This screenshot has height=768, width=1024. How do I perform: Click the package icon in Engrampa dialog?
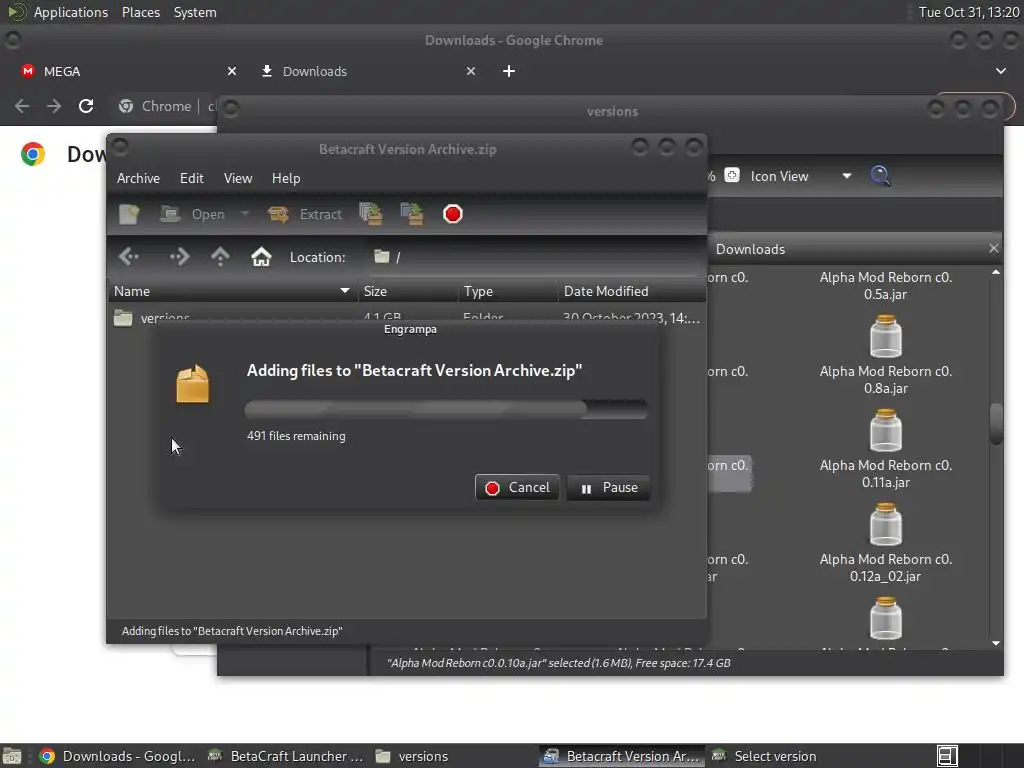click(x=193, y=384)
